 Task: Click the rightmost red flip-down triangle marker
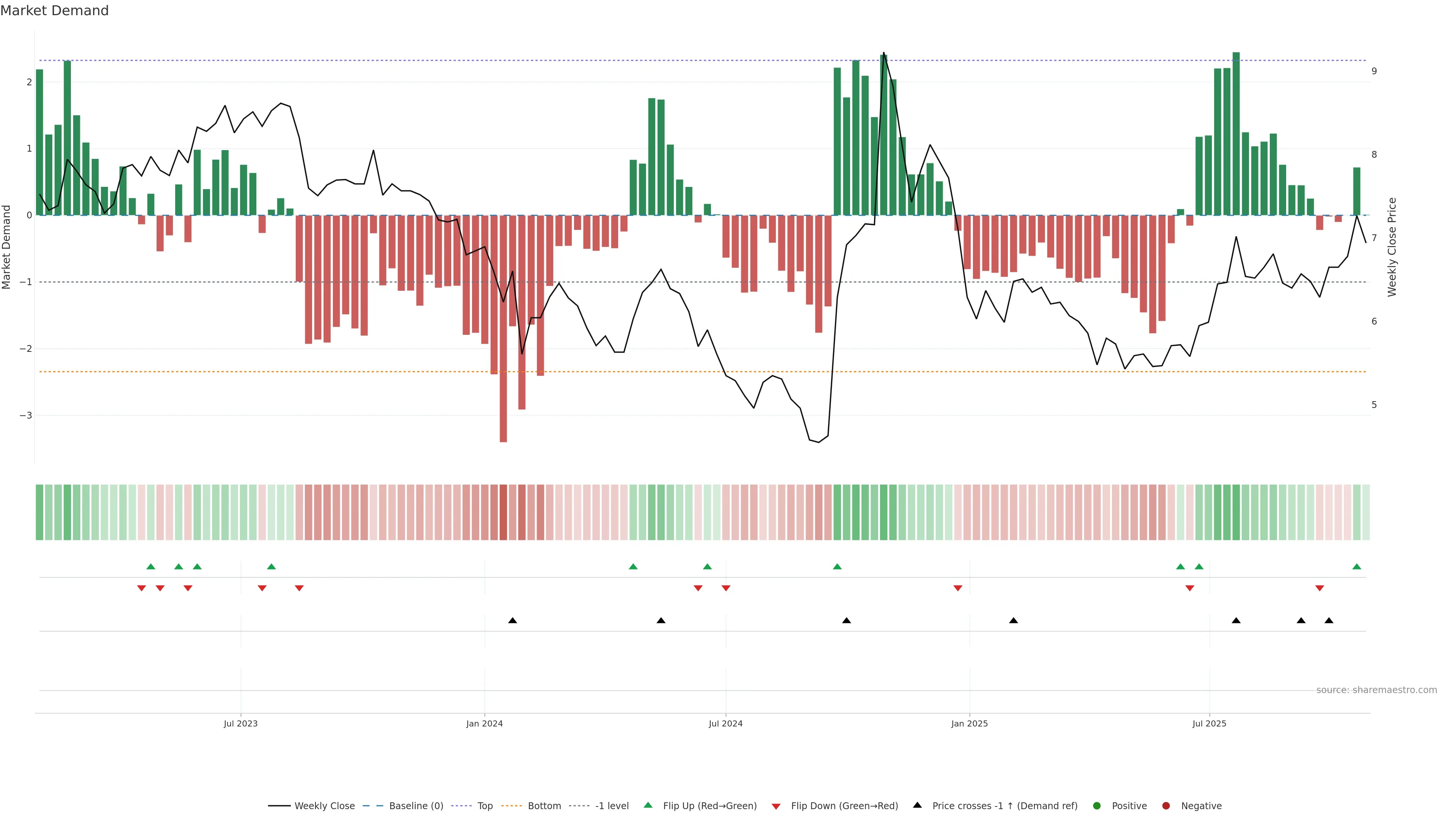tap(1320, 588)
